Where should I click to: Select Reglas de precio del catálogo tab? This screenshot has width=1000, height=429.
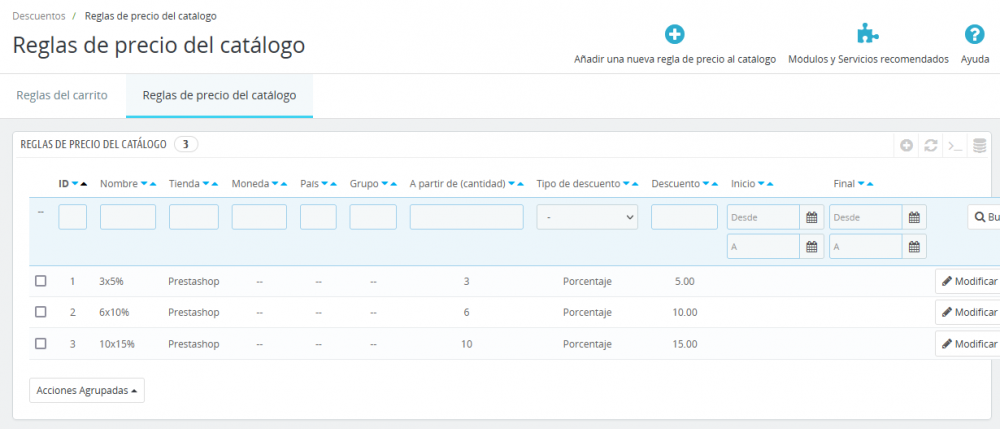click(219, 96)
